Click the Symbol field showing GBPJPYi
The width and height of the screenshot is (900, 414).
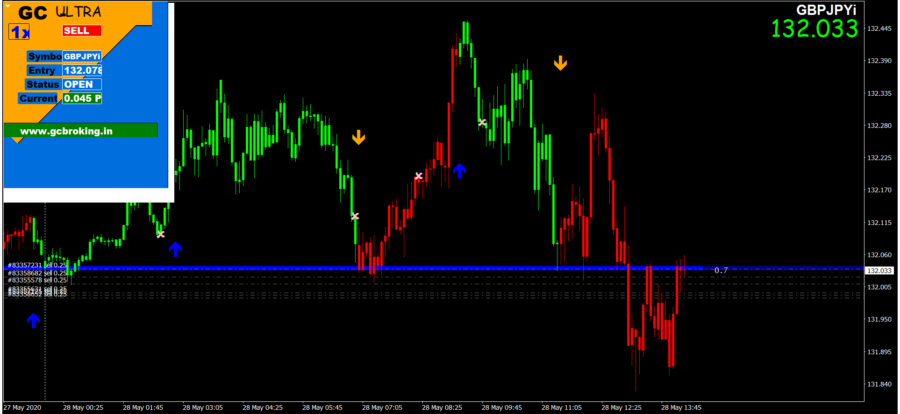pos(82,57)
